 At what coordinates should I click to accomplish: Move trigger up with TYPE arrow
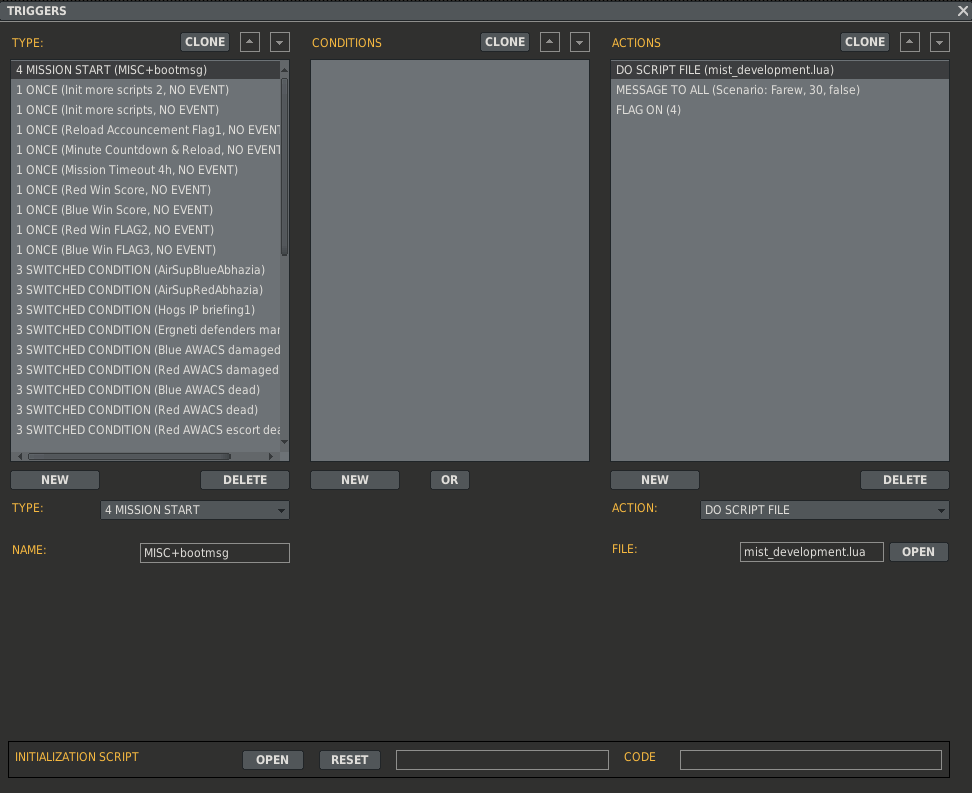point(249,42)
